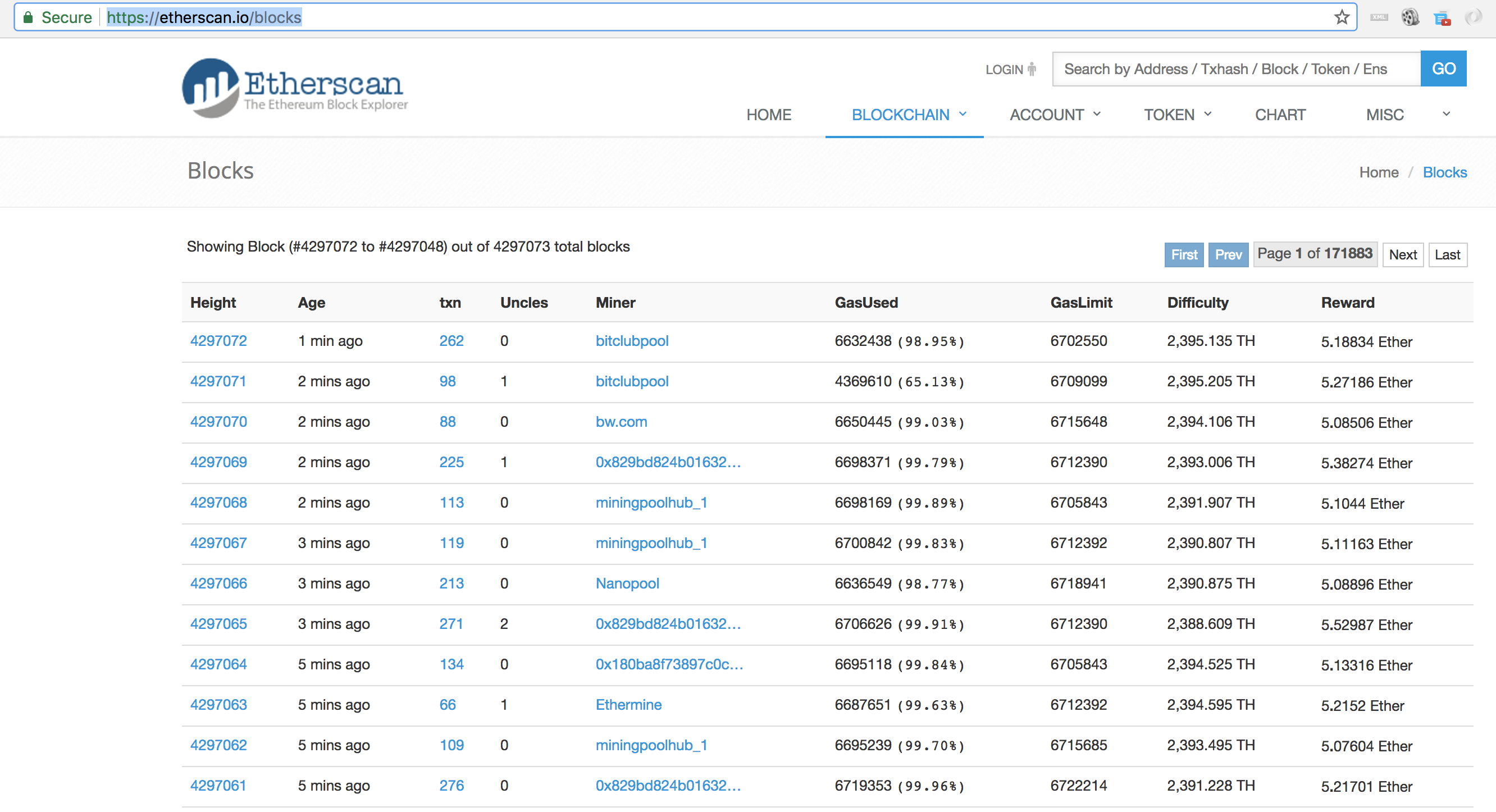Screen dimensions: 1496x812
Task: Open the CHART menu item
Action: (x=1280, y=115)
